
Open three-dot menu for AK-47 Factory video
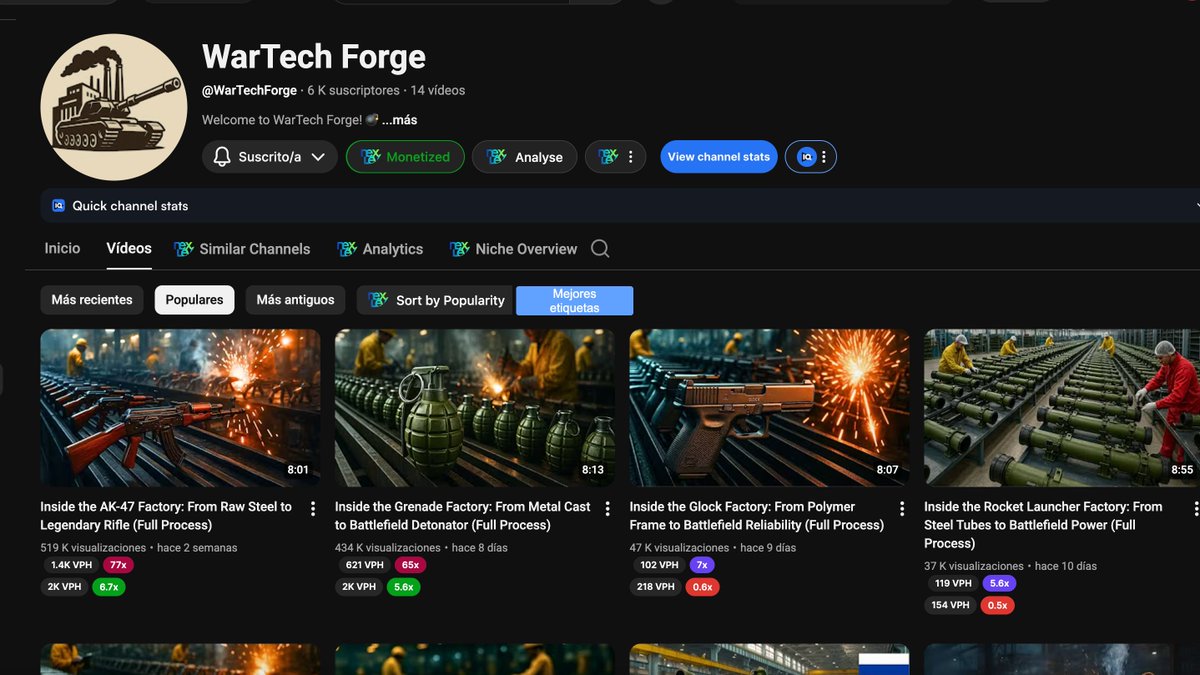(313, 509)
